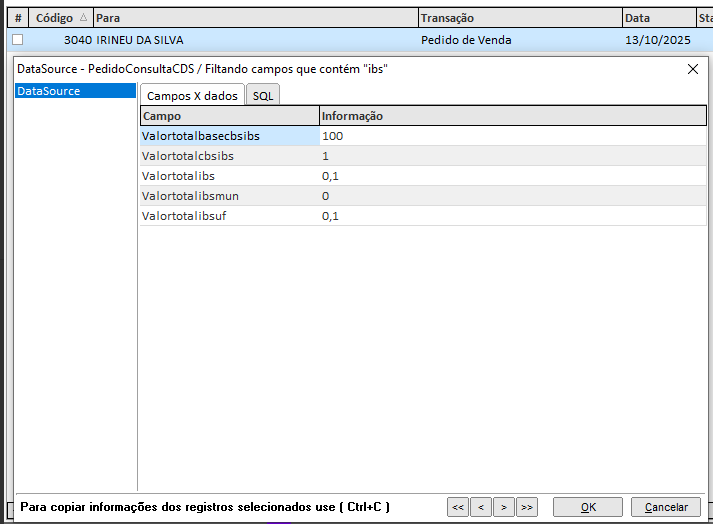Viewport: 713px width, 524px height.
Task: Toggle checkbox for order 3040 row
Action: 17,40
